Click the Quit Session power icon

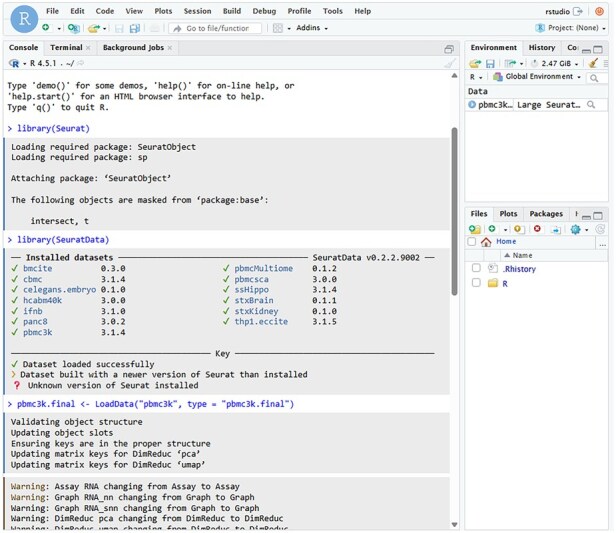pos(599,11)
